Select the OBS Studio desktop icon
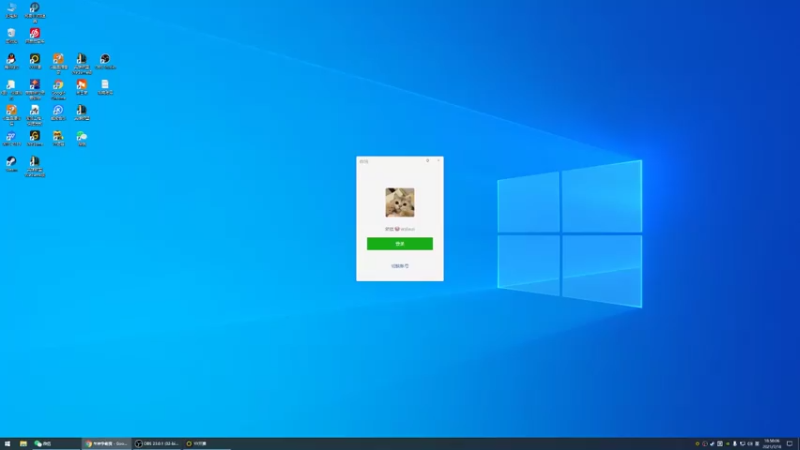The image size is (800, 450). click(105, 61)
